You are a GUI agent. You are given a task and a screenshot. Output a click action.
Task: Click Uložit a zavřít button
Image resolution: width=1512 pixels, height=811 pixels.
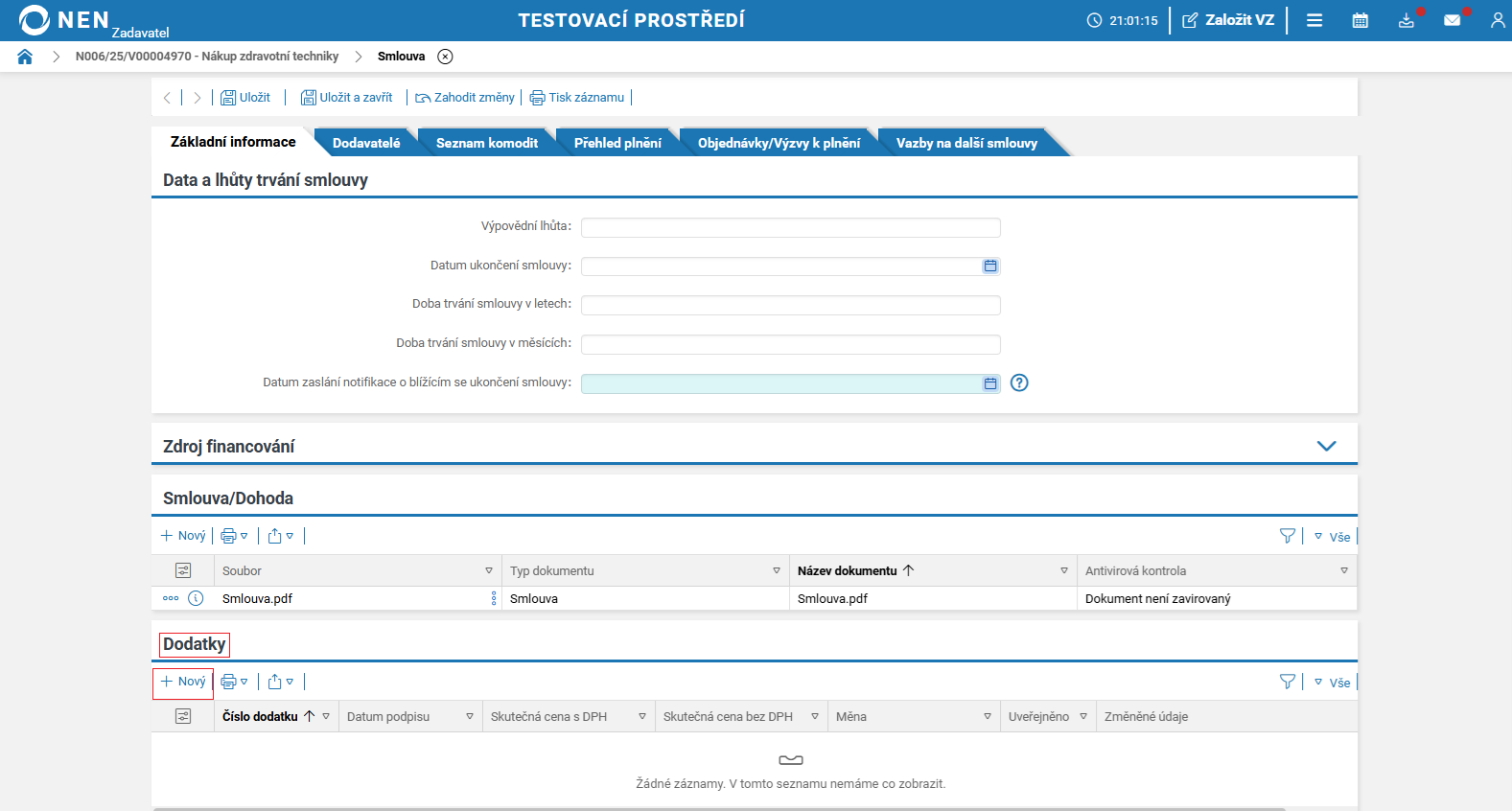pos(347,97)
